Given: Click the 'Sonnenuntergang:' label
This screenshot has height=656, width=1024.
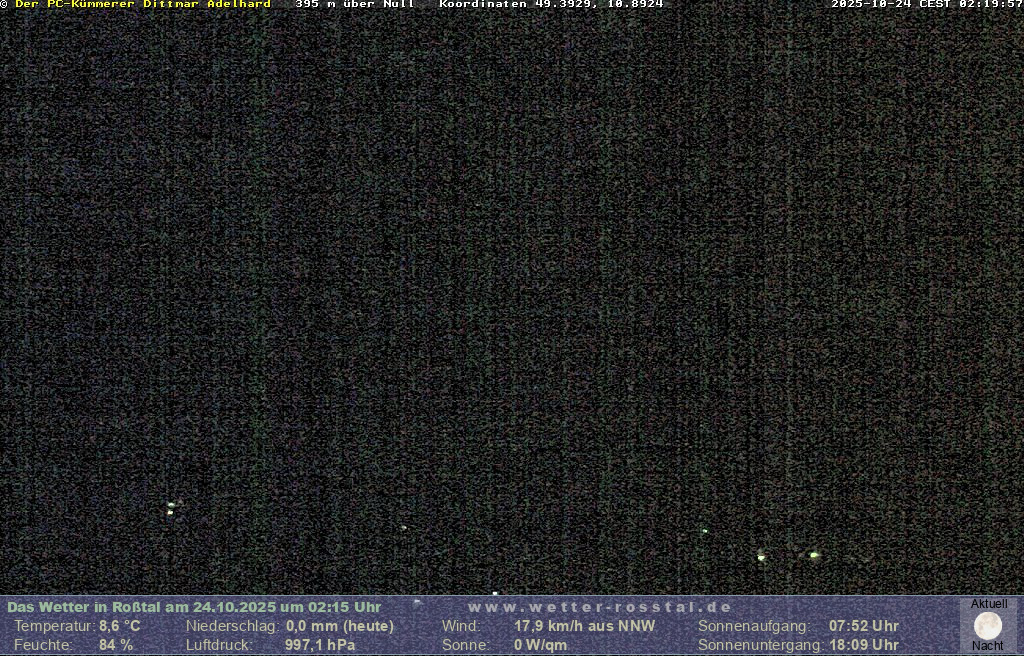Looking at the screenshot, I should coord(760,645).
